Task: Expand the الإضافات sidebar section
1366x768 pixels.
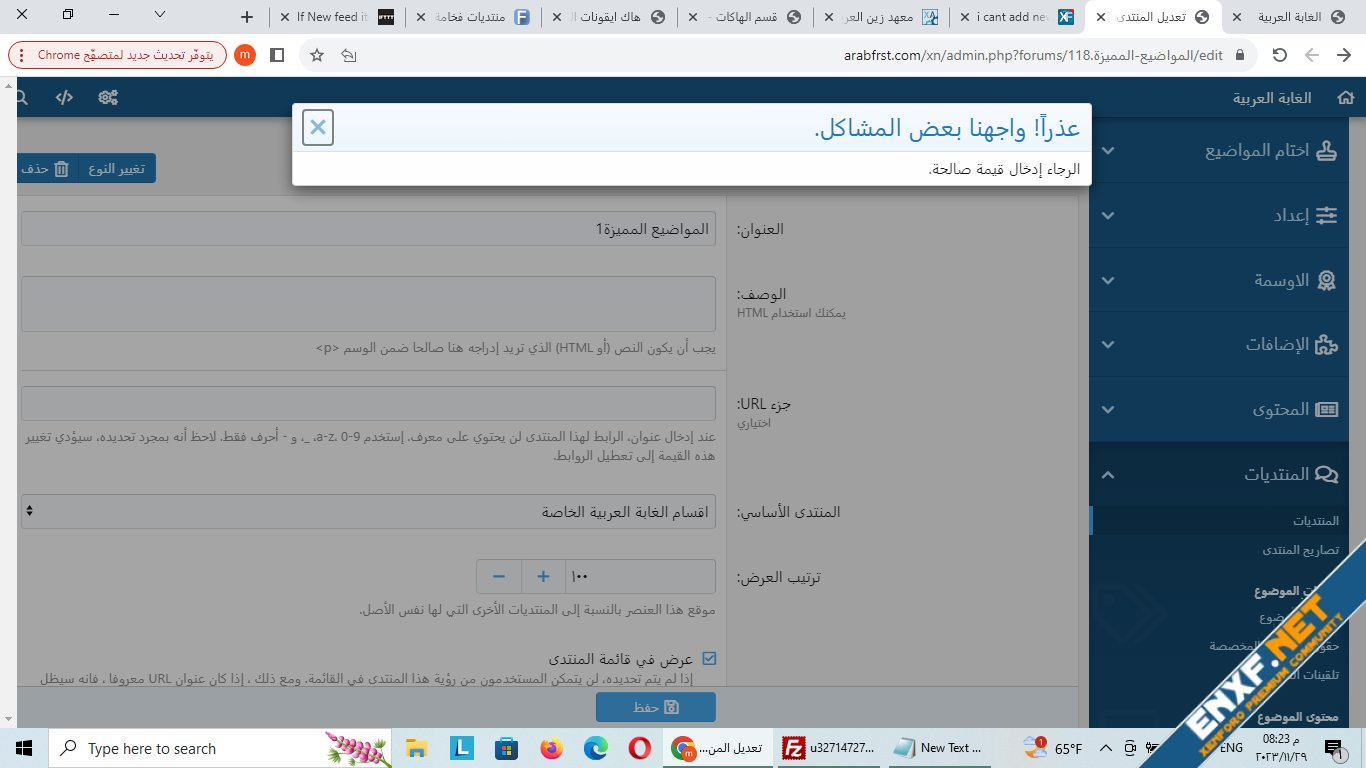Action: click(1226, 345)
